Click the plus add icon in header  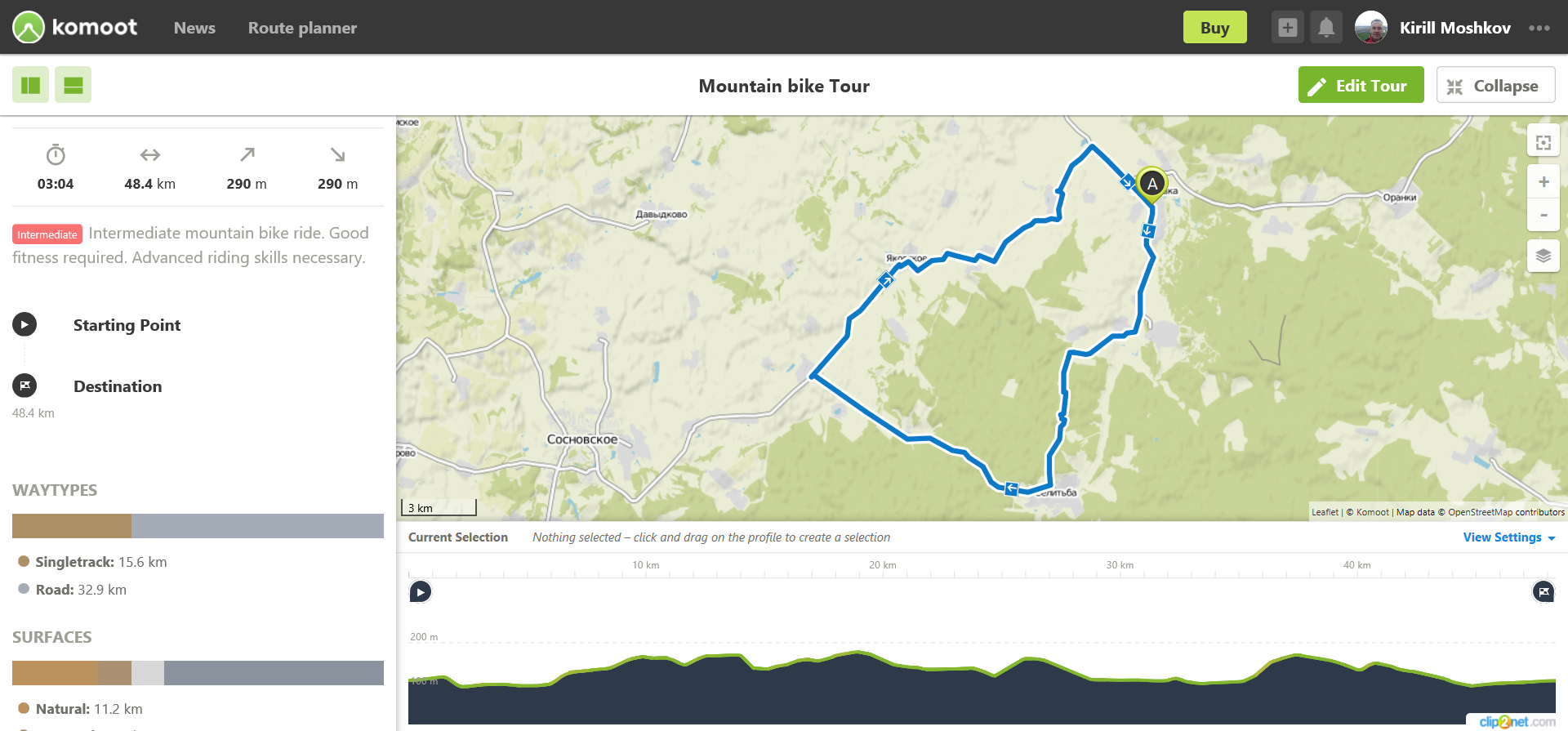pyautogui.click(x=1287, y=28)
